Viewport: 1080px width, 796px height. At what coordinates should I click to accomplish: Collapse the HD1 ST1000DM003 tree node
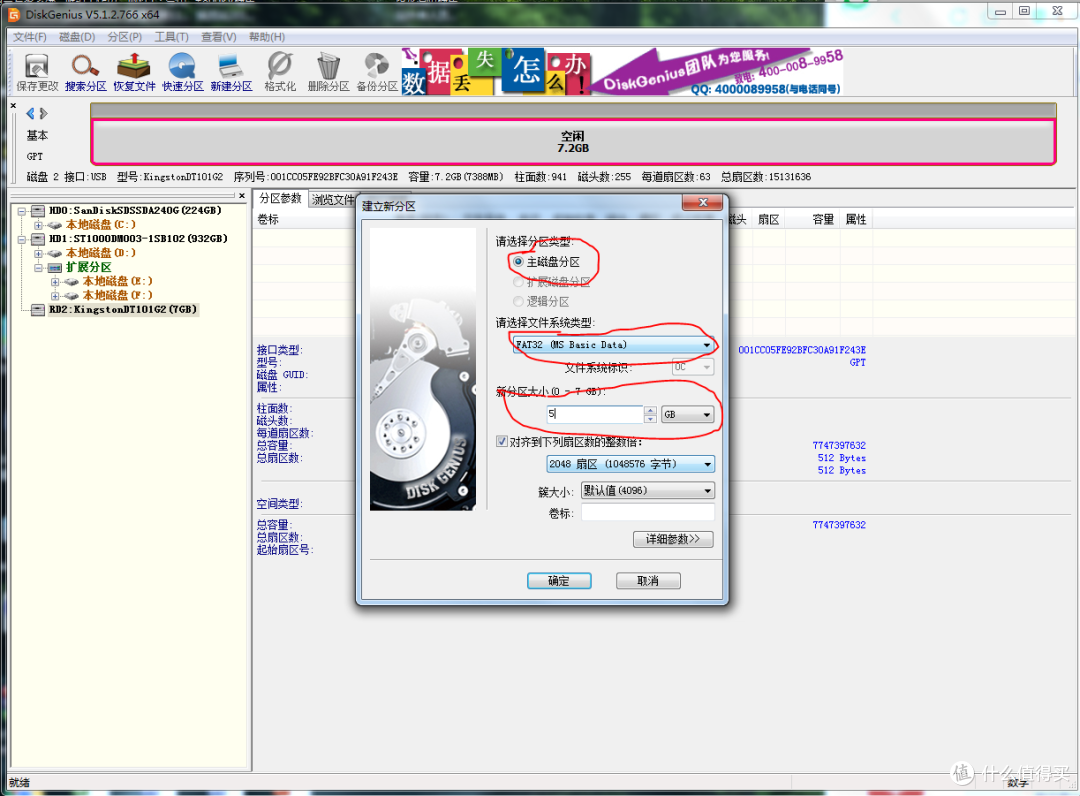[22, 239]
